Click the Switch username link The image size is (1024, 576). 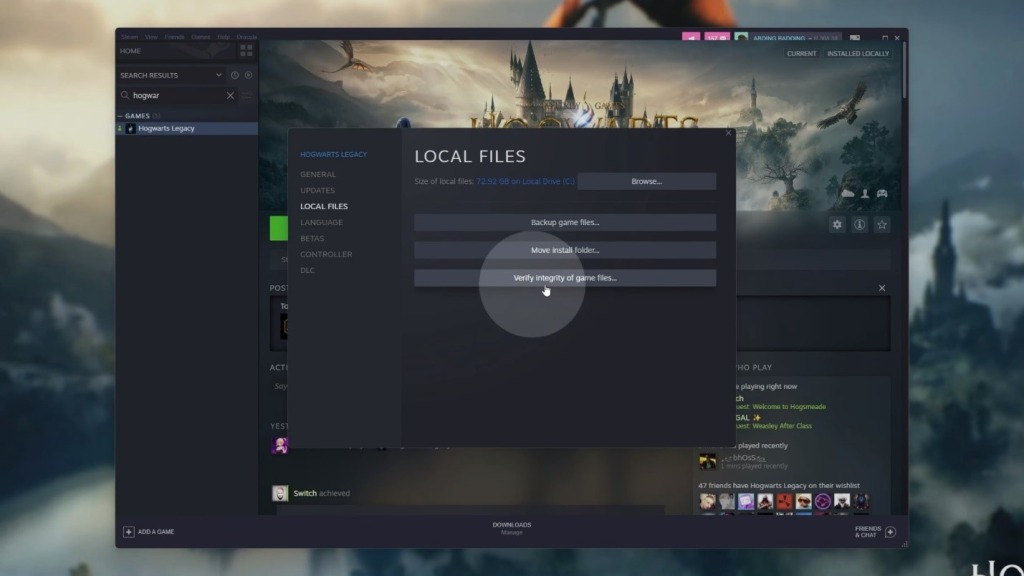click(305, 493)
